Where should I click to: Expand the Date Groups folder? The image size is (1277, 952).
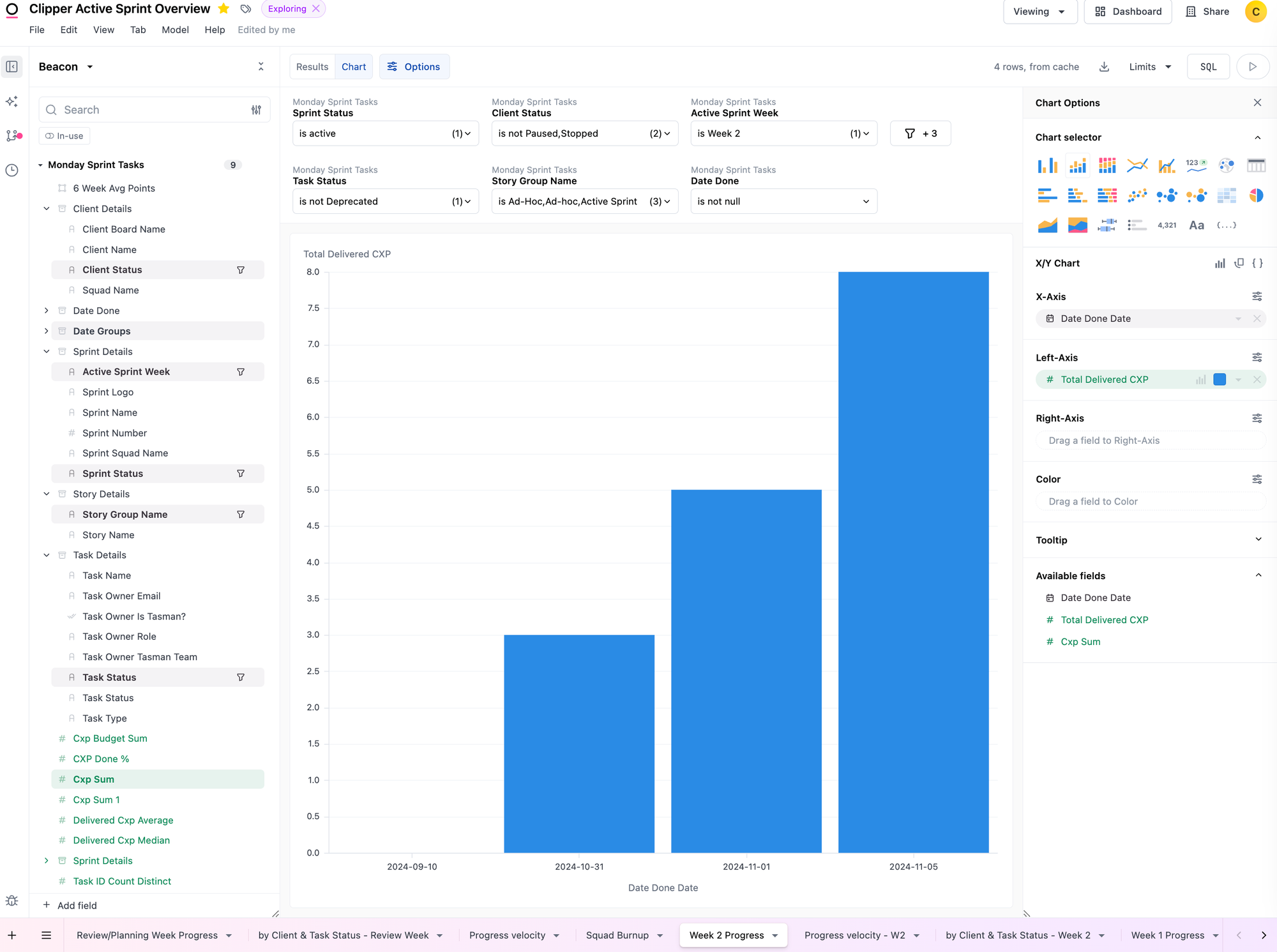pyautogui.click(x=47, y=331)
